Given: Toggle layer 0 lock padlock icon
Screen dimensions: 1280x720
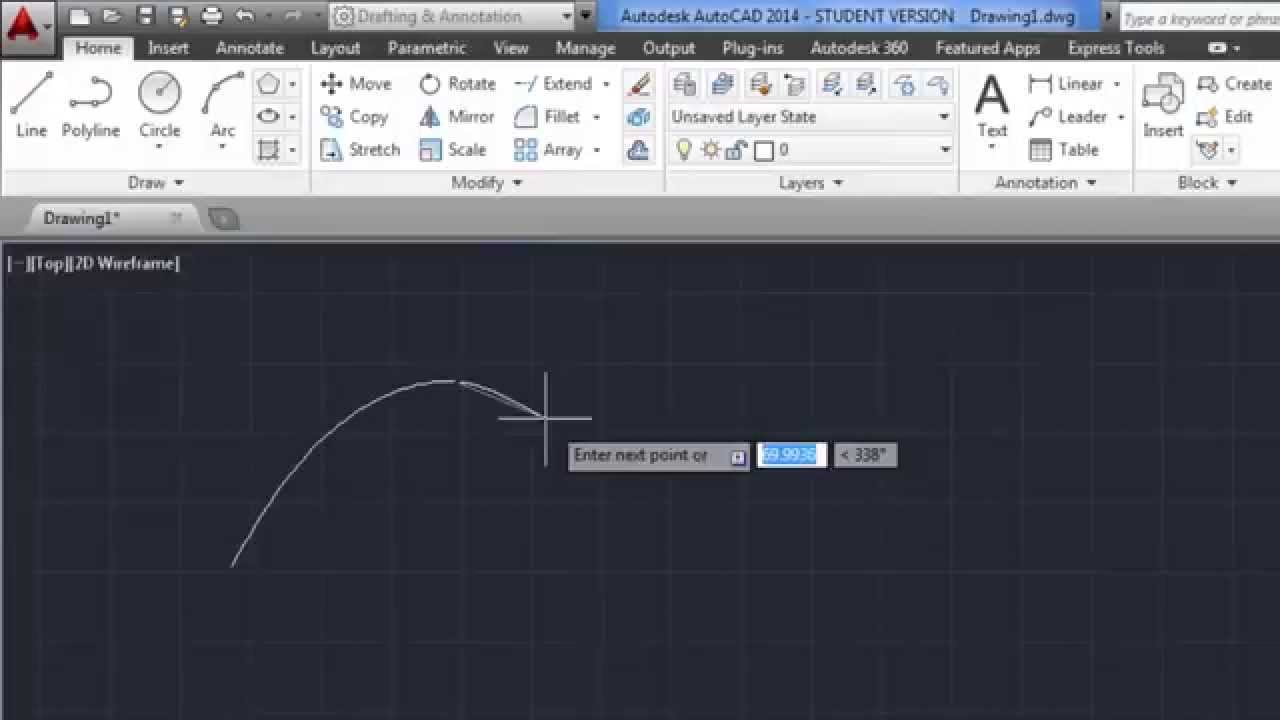Looking at the screenshot, I should pos(736,150).
